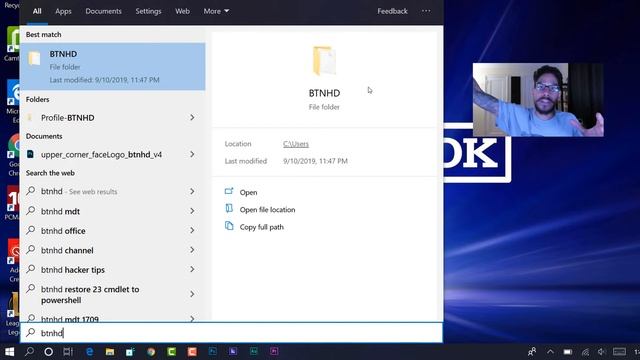Image resolution: width=640 pixels, height=360 pixels.
Task: Launch Adobe Premiere Pro from the taskbar
Action: [x=274, y=351]
